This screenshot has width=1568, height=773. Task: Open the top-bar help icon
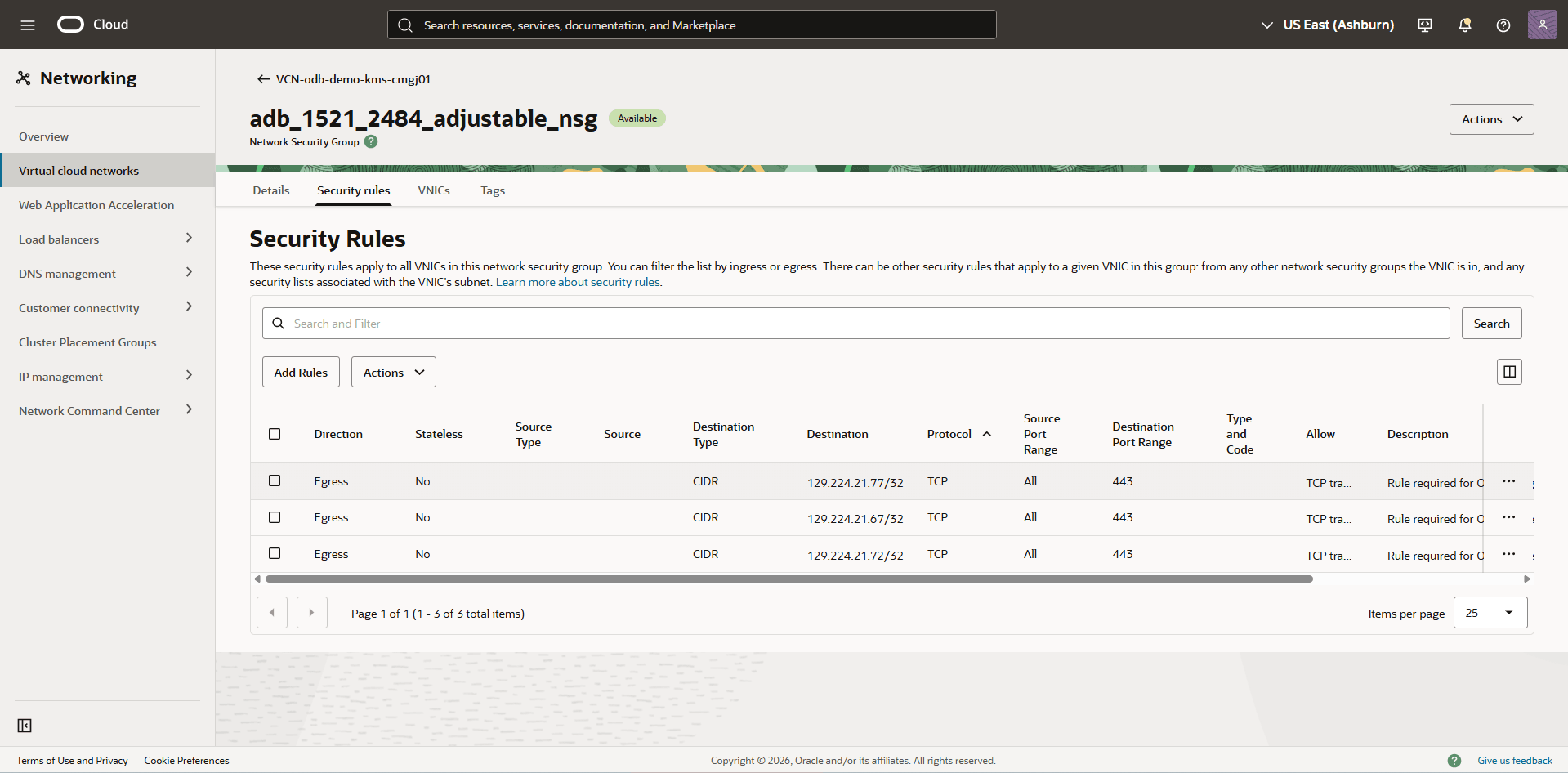(1503, 25)
